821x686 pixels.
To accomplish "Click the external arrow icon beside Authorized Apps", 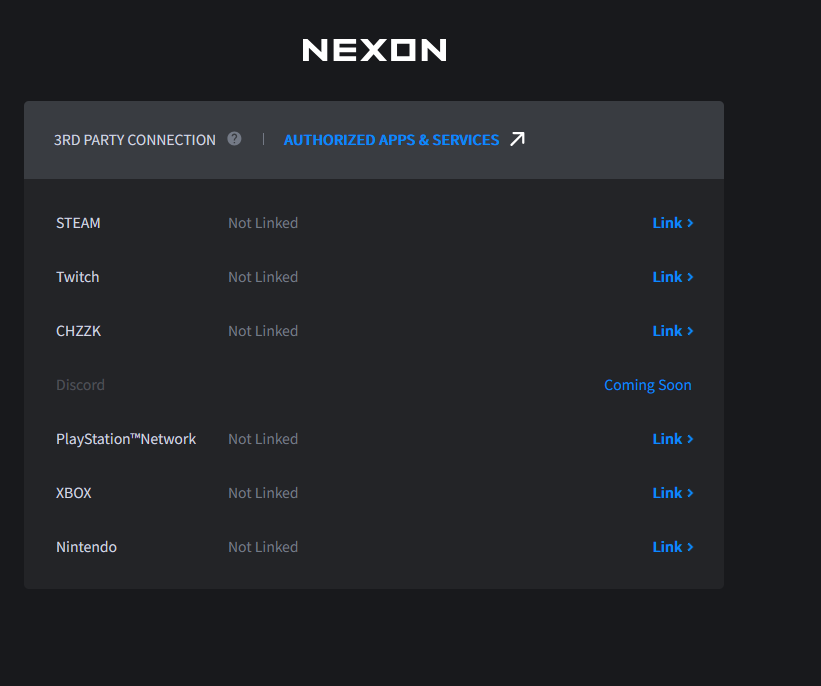I will (517, 139).
